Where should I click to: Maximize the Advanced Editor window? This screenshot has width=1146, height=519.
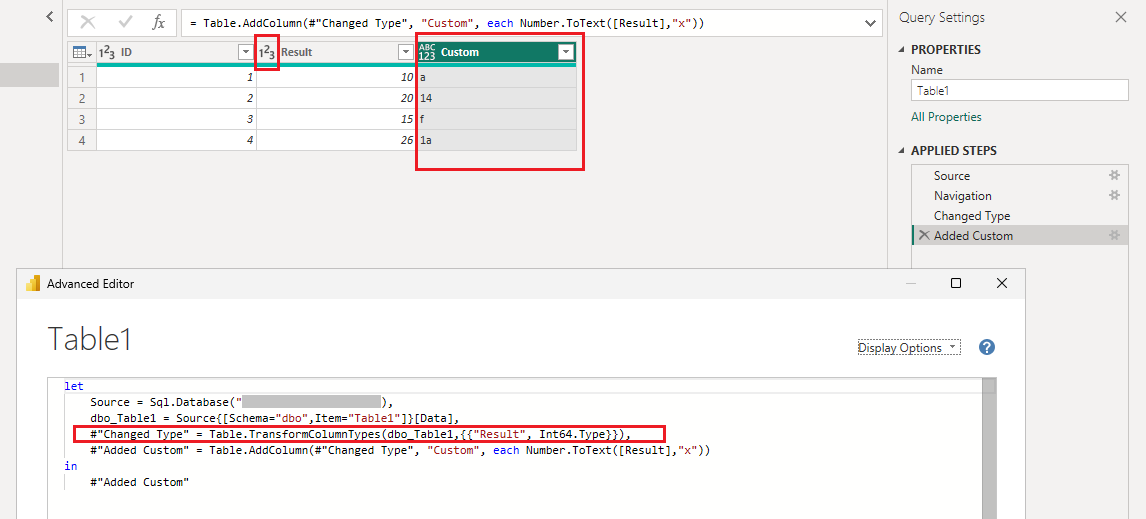pyautogui.click(x=955, y=284)
